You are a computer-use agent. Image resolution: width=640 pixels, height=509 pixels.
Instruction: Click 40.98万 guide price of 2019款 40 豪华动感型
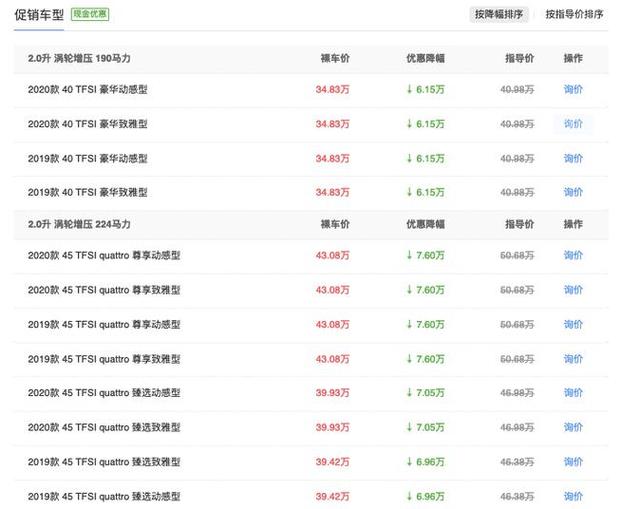point(517,158)
